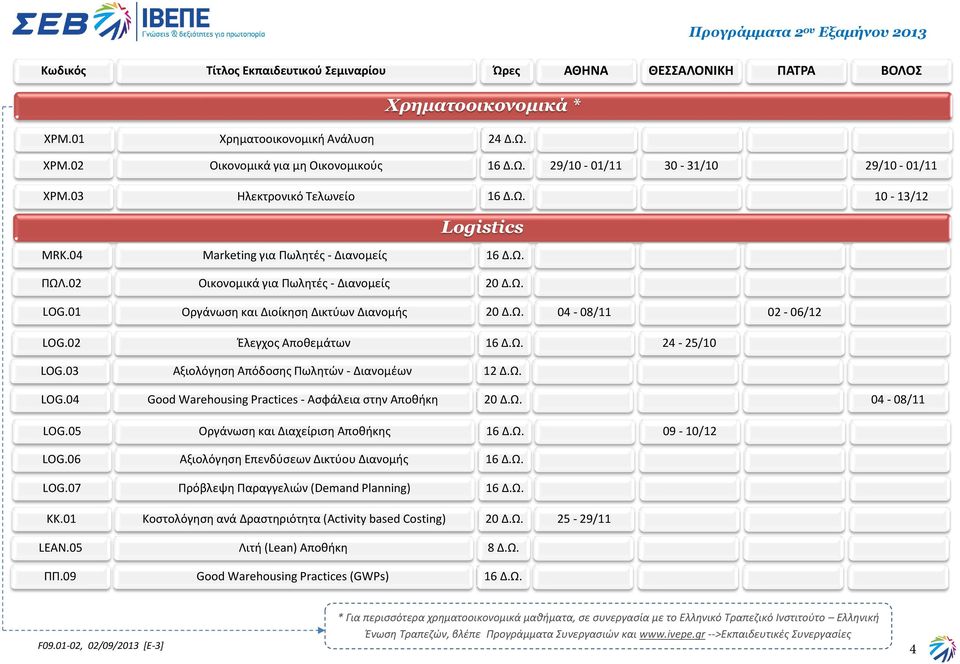Click the seminar title Ηλεκτρονικό Τελωνείο

click(x=296, y=196)
